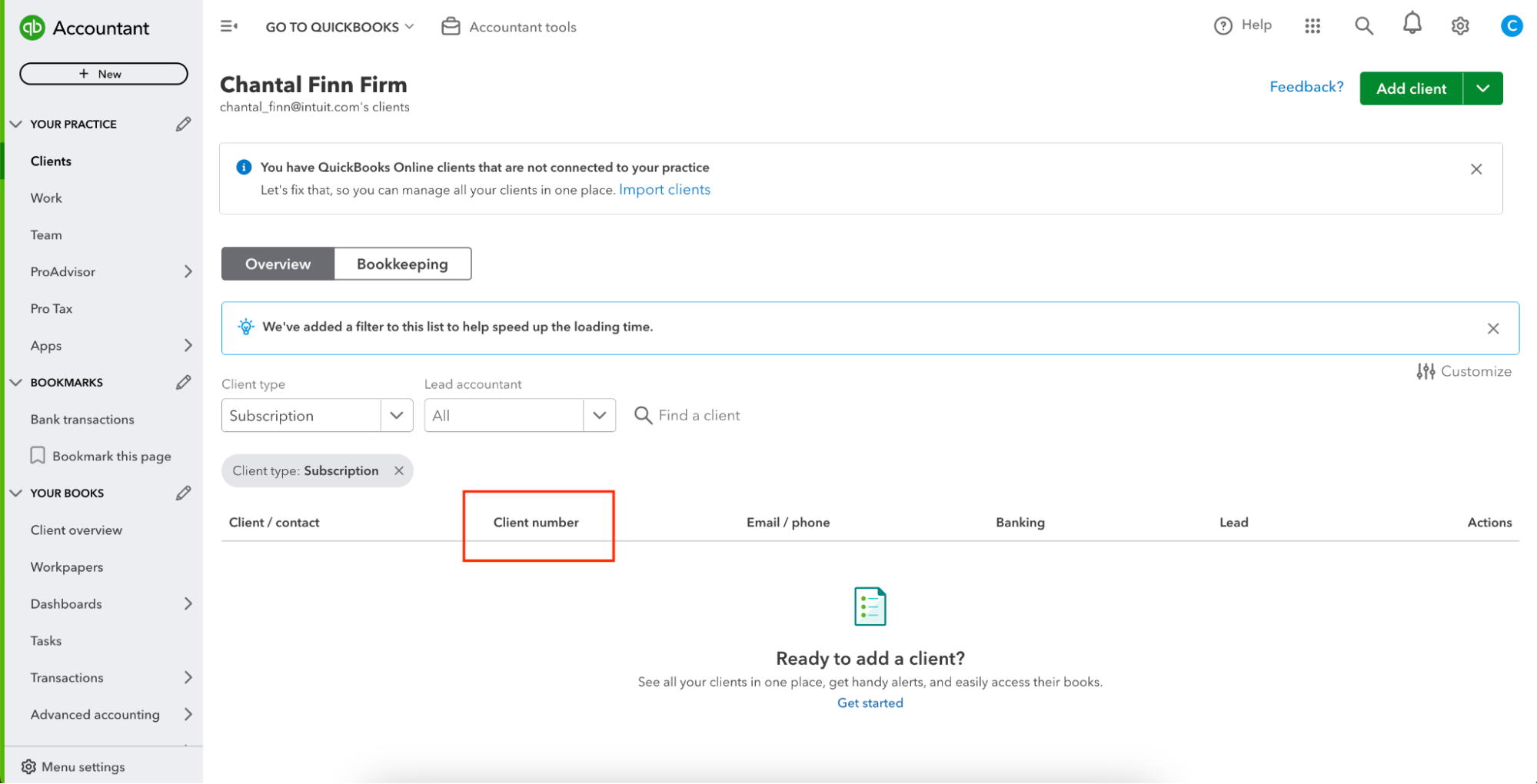Dismiss the unconnected clients info banner
This screenshot has width=1537, height=784.
pos(1475,169)
